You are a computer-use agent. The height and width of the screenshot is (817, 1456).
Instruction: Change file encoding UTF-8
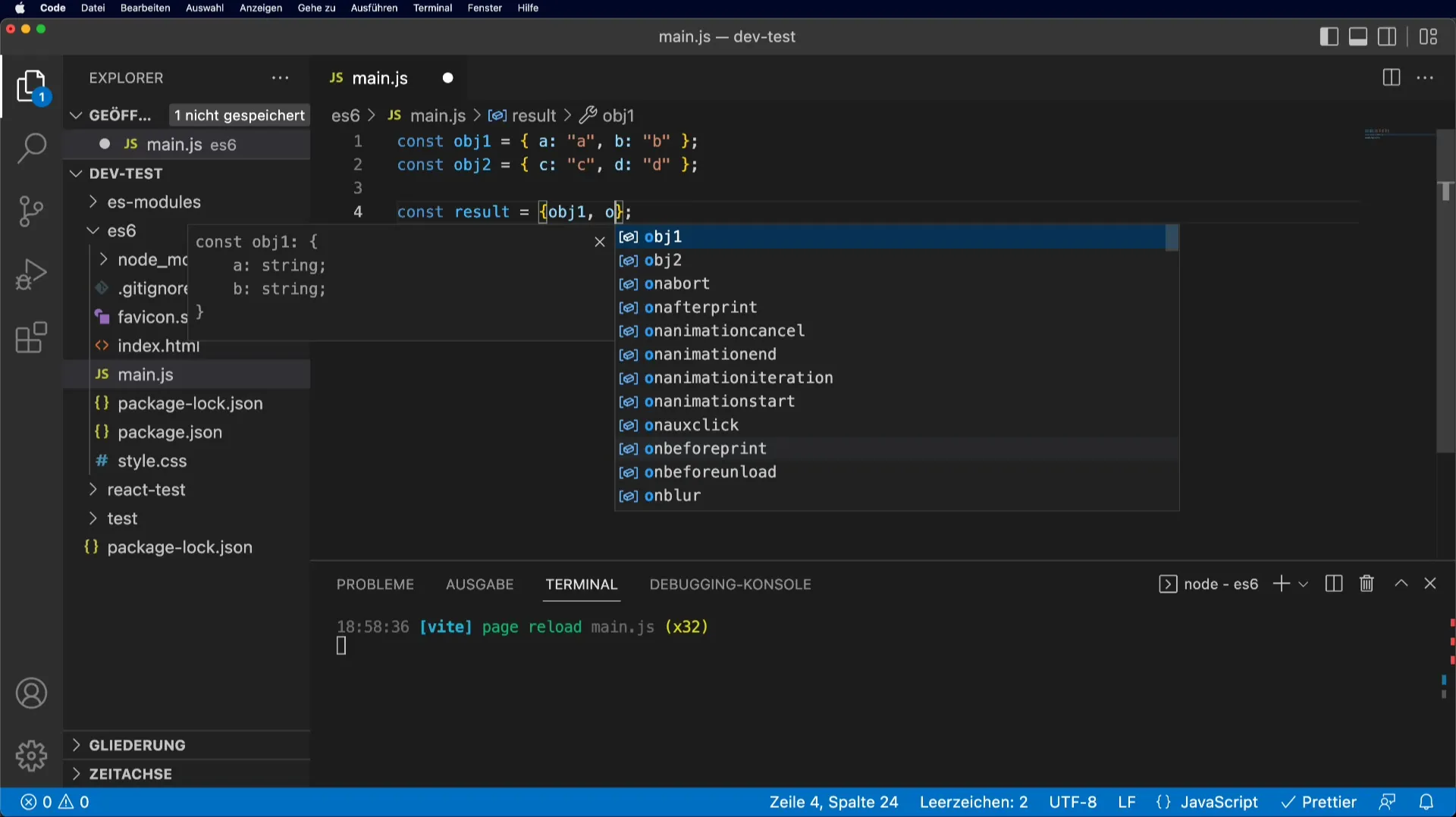point(1072,802)
